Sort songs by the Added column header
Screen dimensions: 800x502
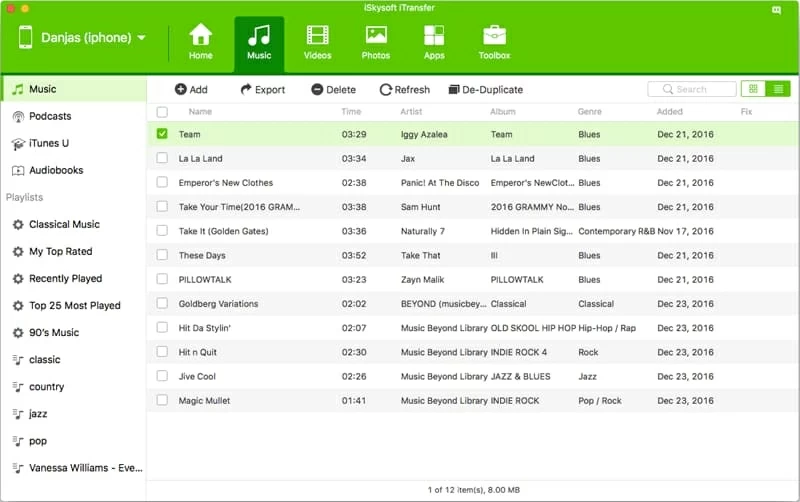point(670,112)
